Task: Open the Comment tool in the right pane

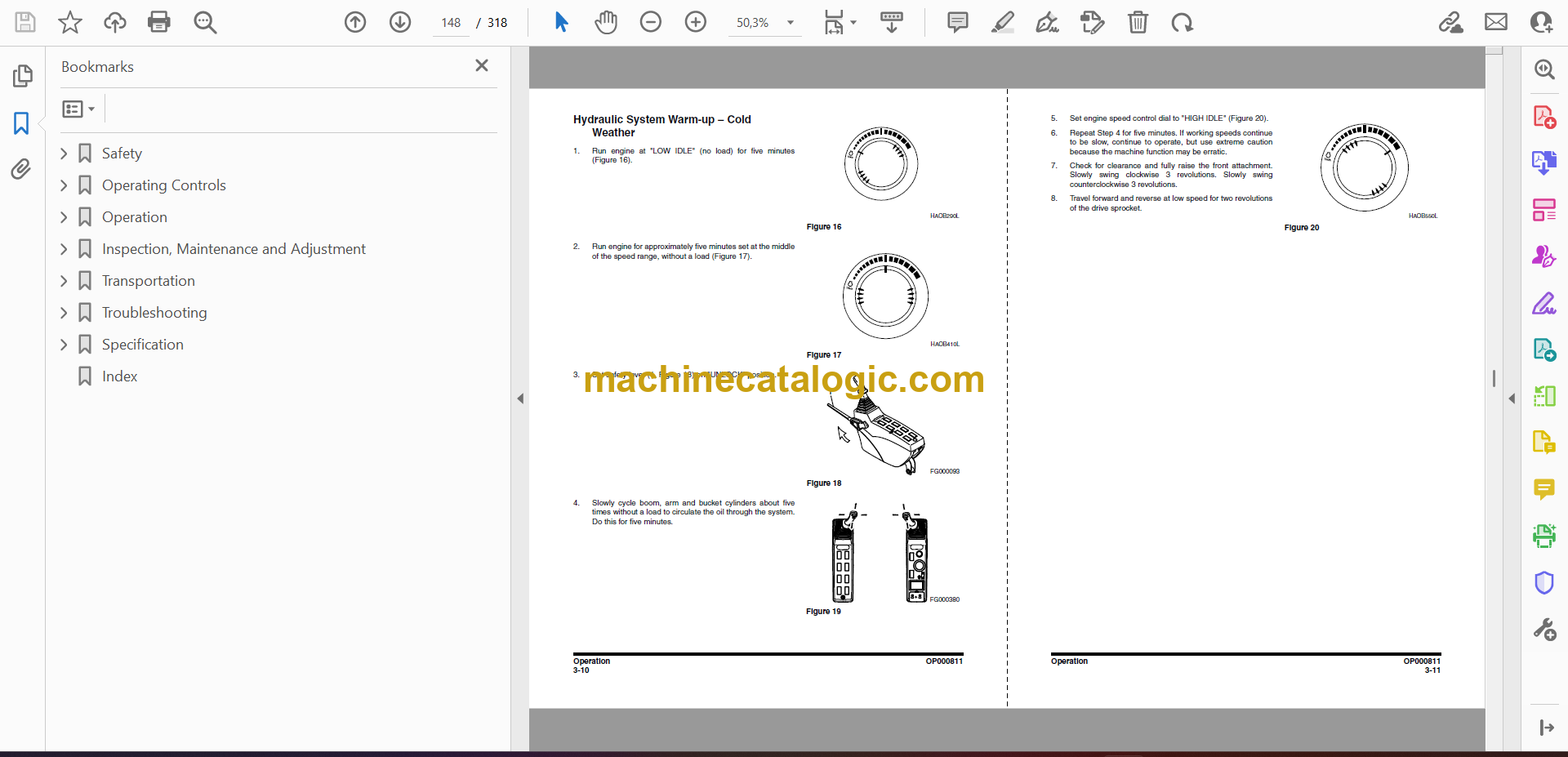Action: [1544, 489]
